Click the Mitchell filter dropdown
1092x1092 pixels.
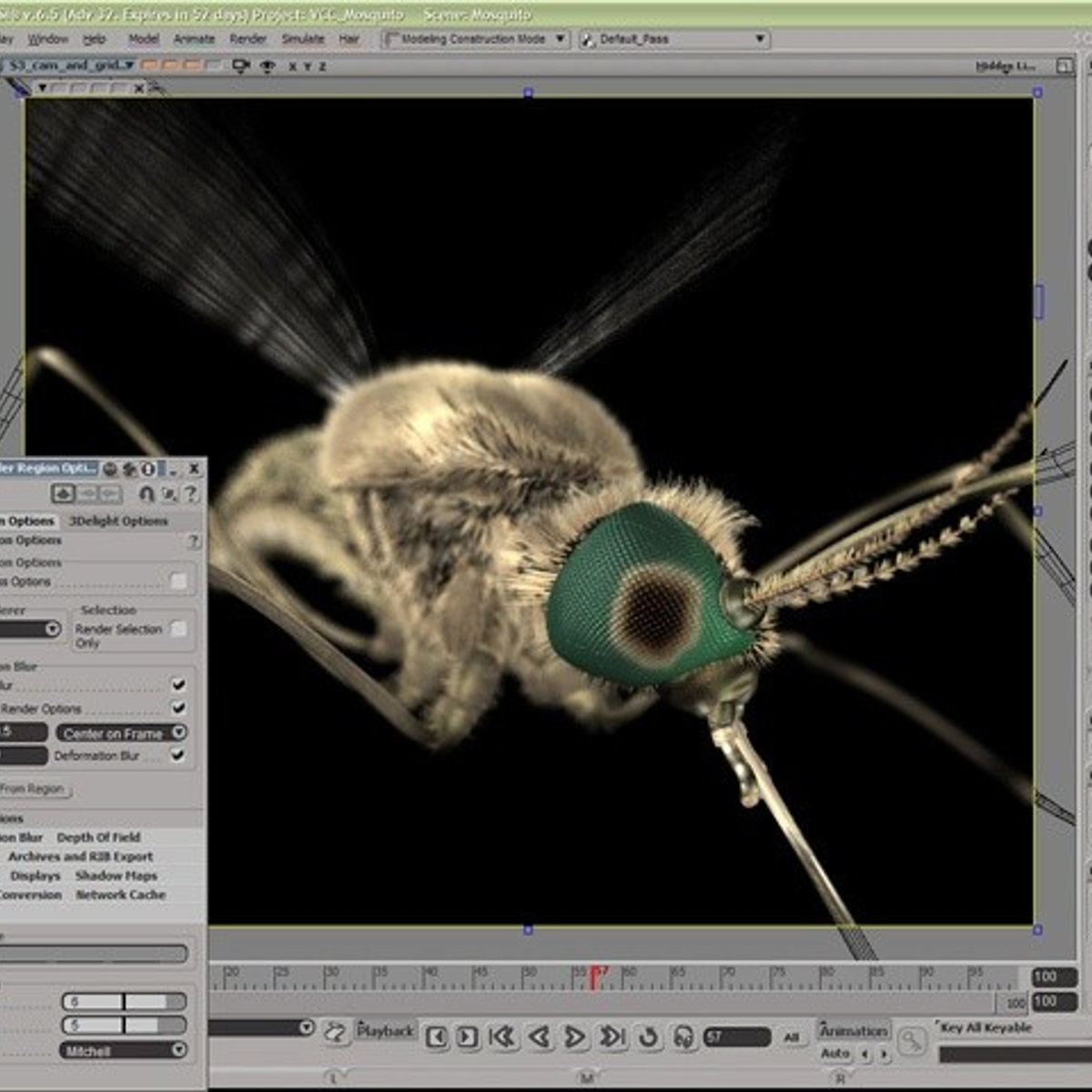pos(123,1050)
